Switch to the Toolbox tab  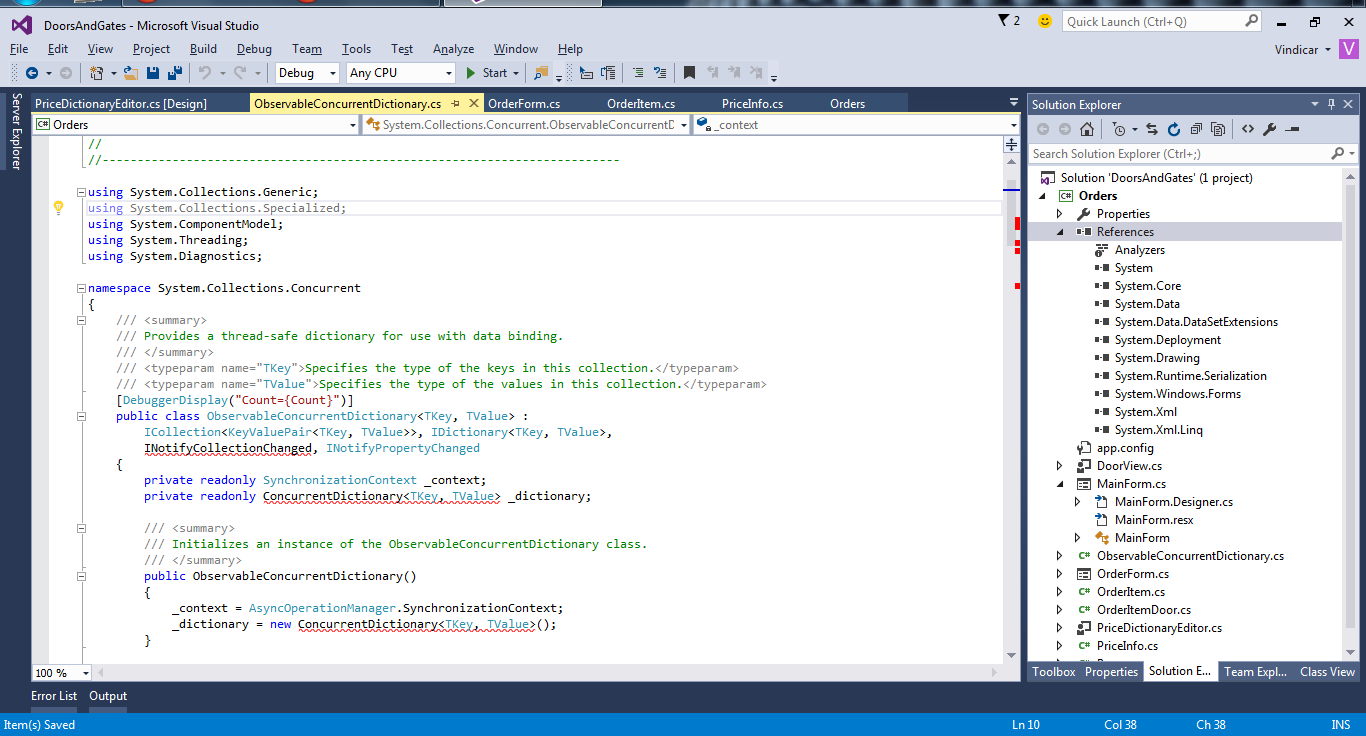pyautogui.click(x=1054, y=672)
